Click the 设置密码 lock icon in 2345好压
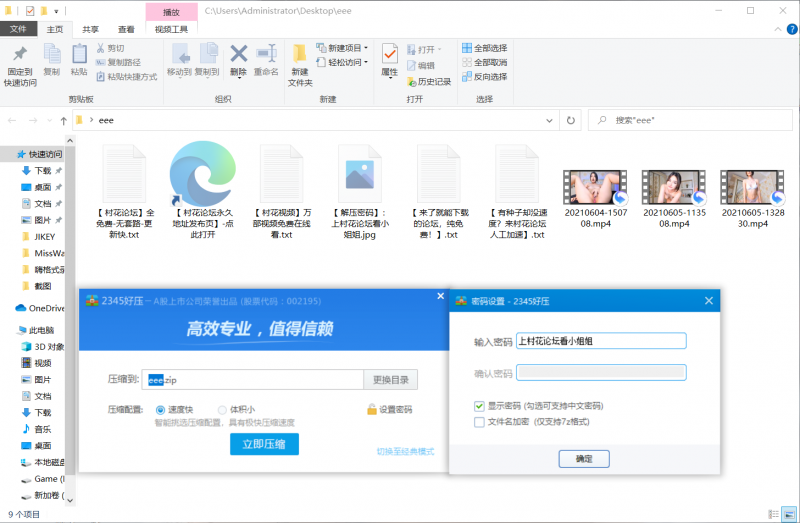Screen dimensions: 800x523 tap(371, 410)
